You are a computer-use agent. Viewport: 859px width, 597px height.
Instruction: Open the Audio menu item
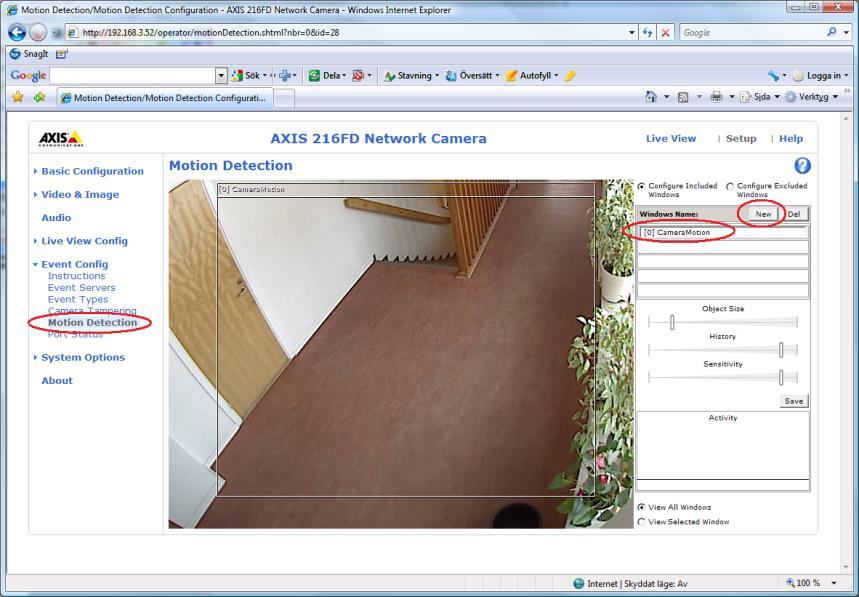56,217
